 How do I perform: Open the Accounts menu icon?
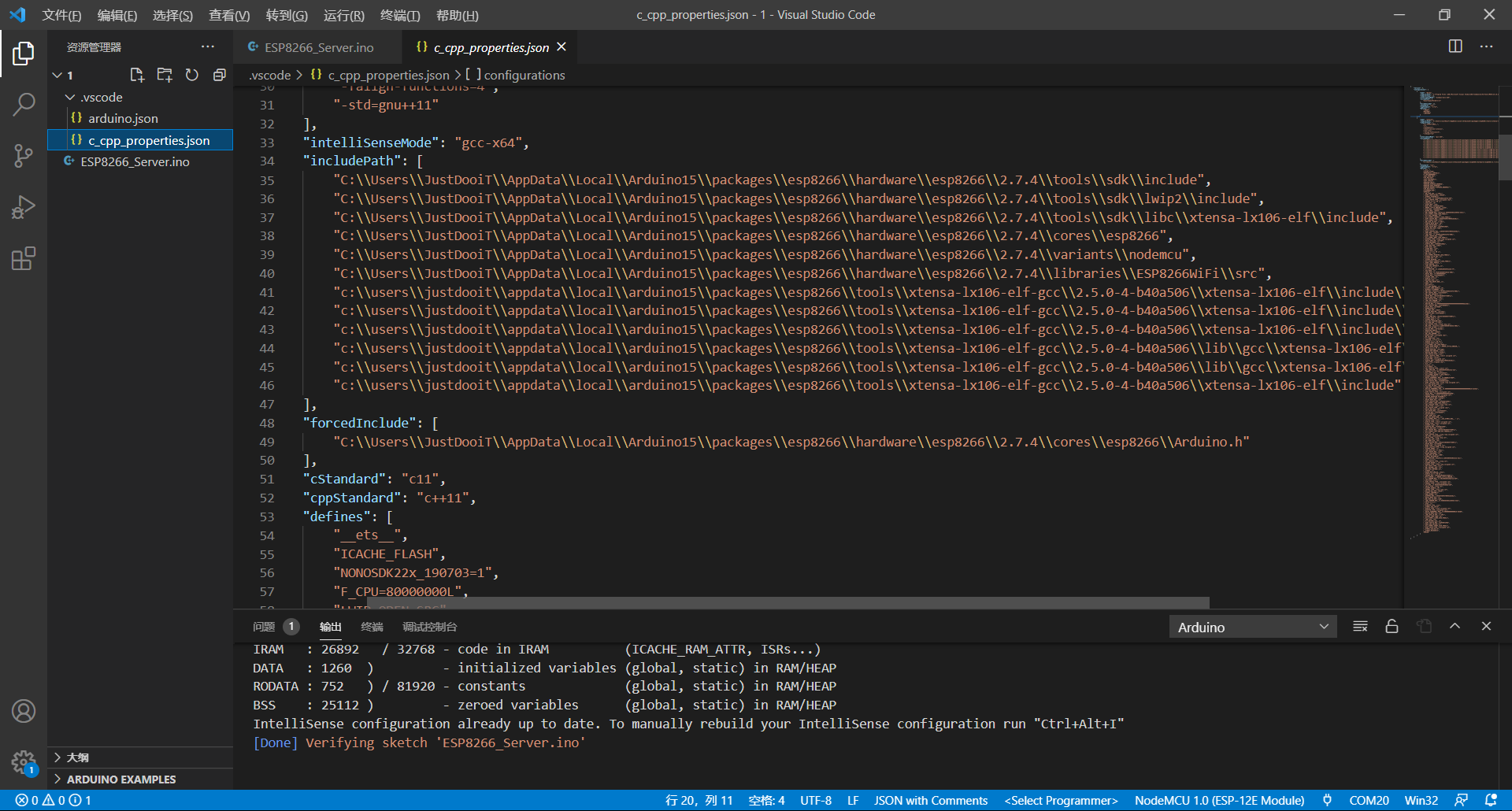24,711
